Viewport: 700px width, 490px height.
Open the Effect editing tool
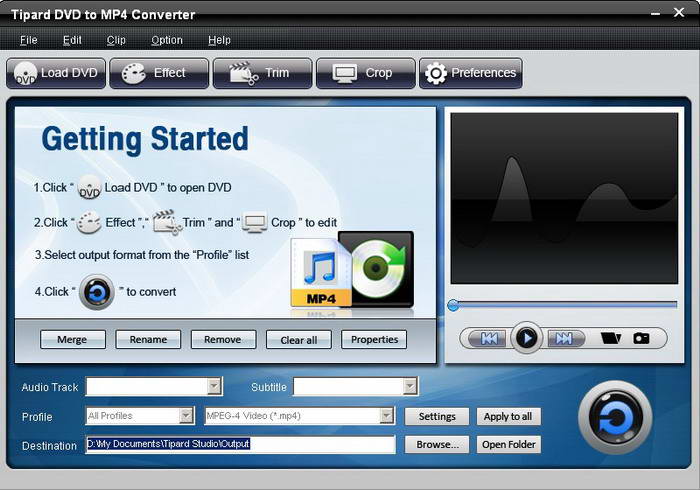coord(159,73)
